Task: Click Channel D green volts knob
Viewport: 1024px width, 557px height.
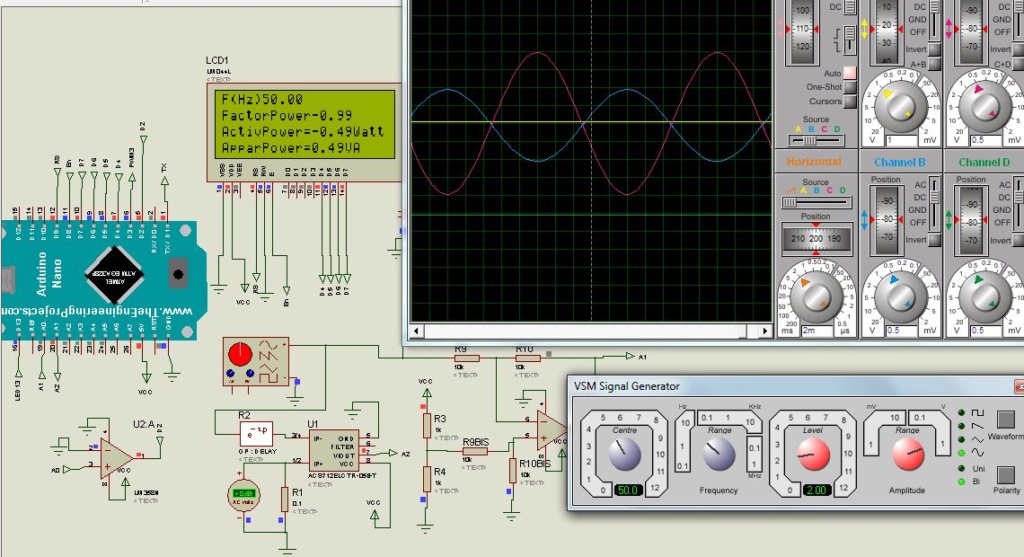Action: tap(984, 296)
